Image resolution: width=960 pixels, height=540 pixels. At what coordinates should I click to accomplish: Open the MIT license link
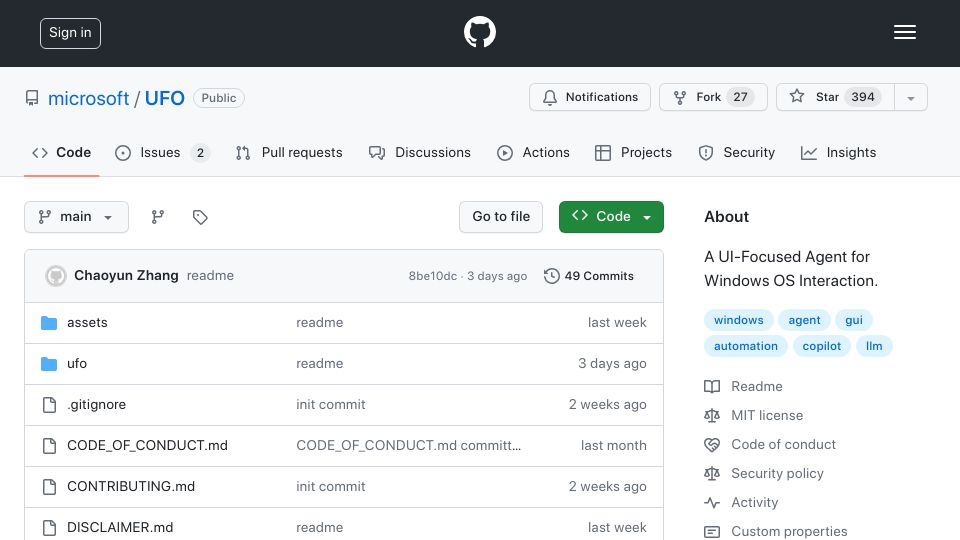(x=767, y=416)
